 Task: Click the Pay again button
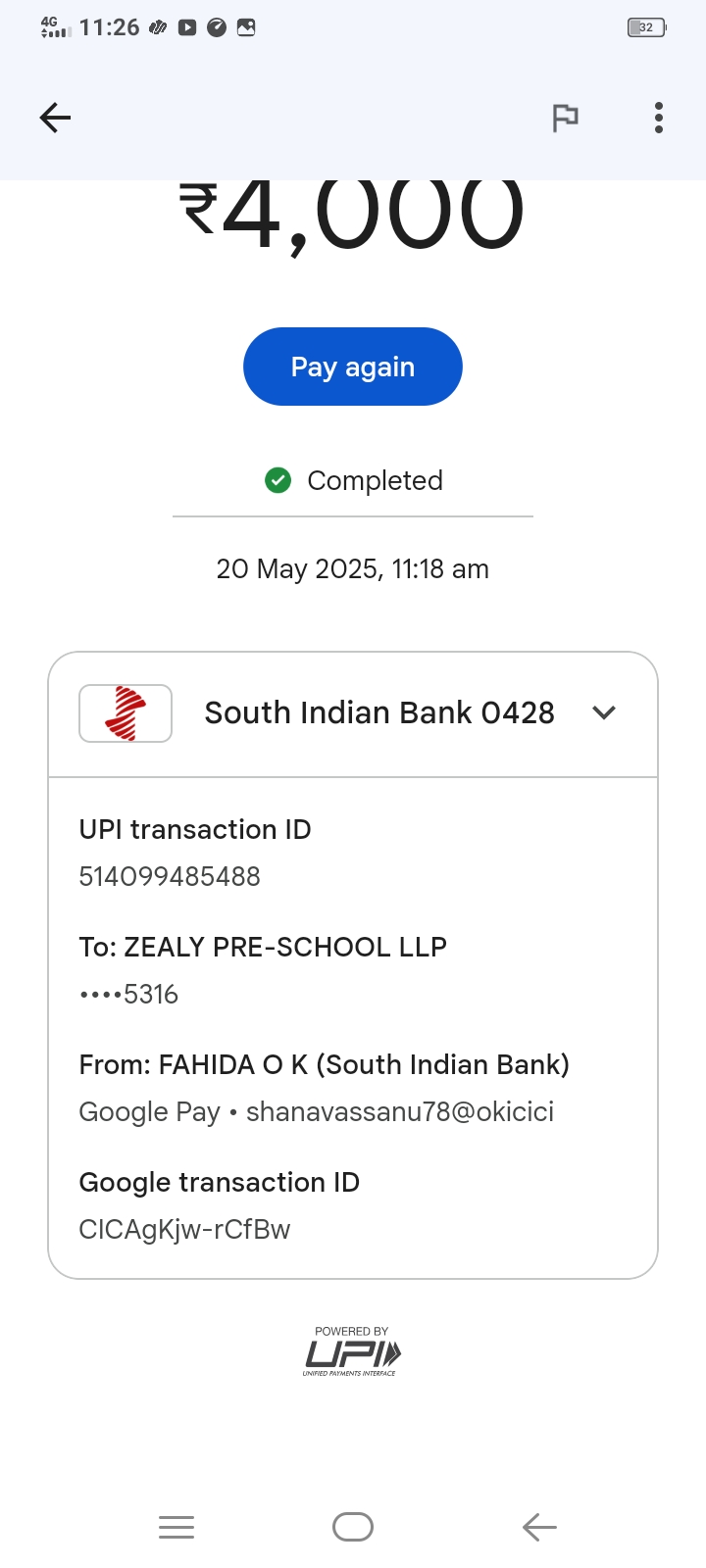pos(353,367)
